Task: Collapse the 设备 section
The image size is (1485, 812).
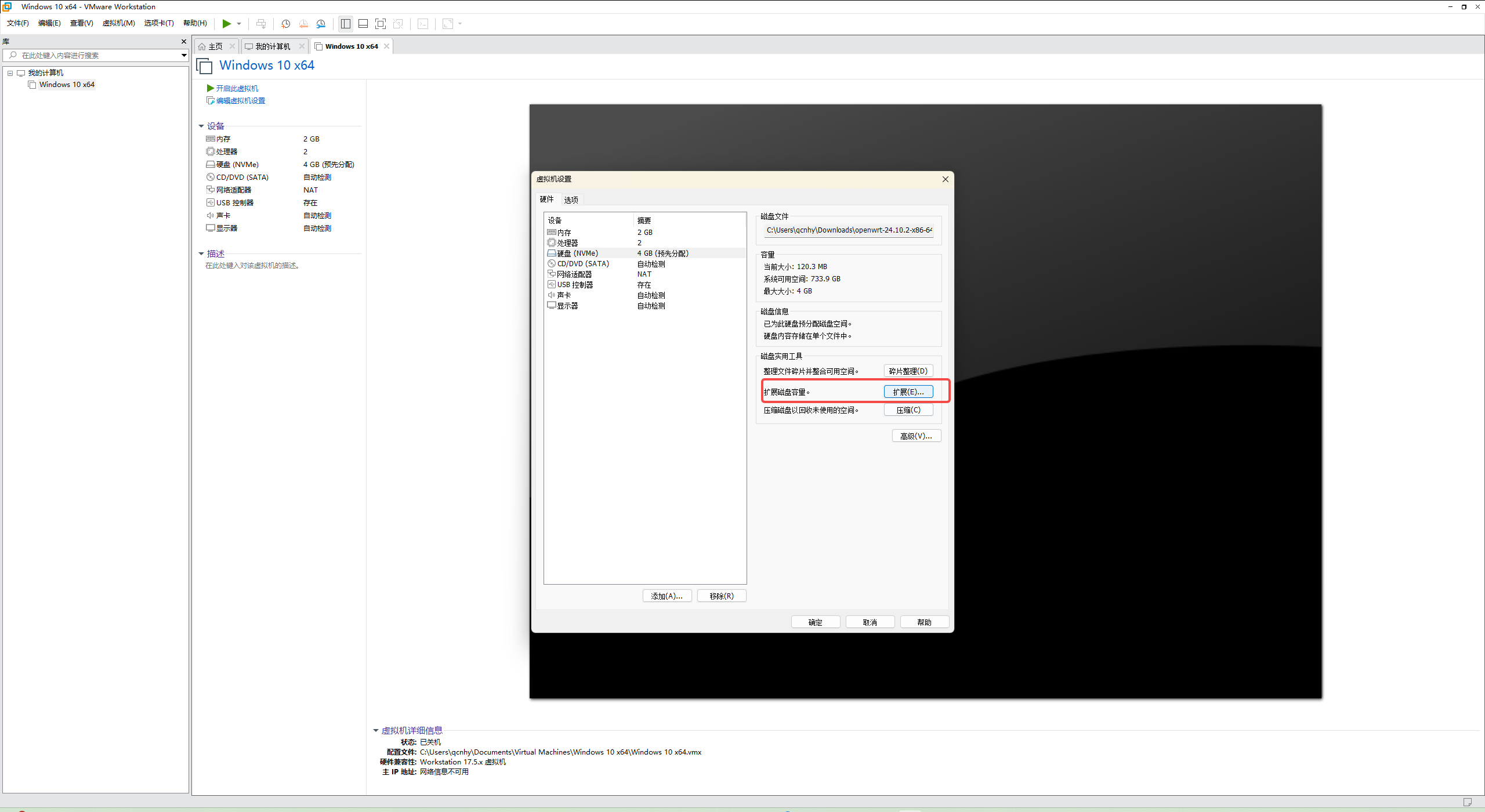Action: (201, 126)
